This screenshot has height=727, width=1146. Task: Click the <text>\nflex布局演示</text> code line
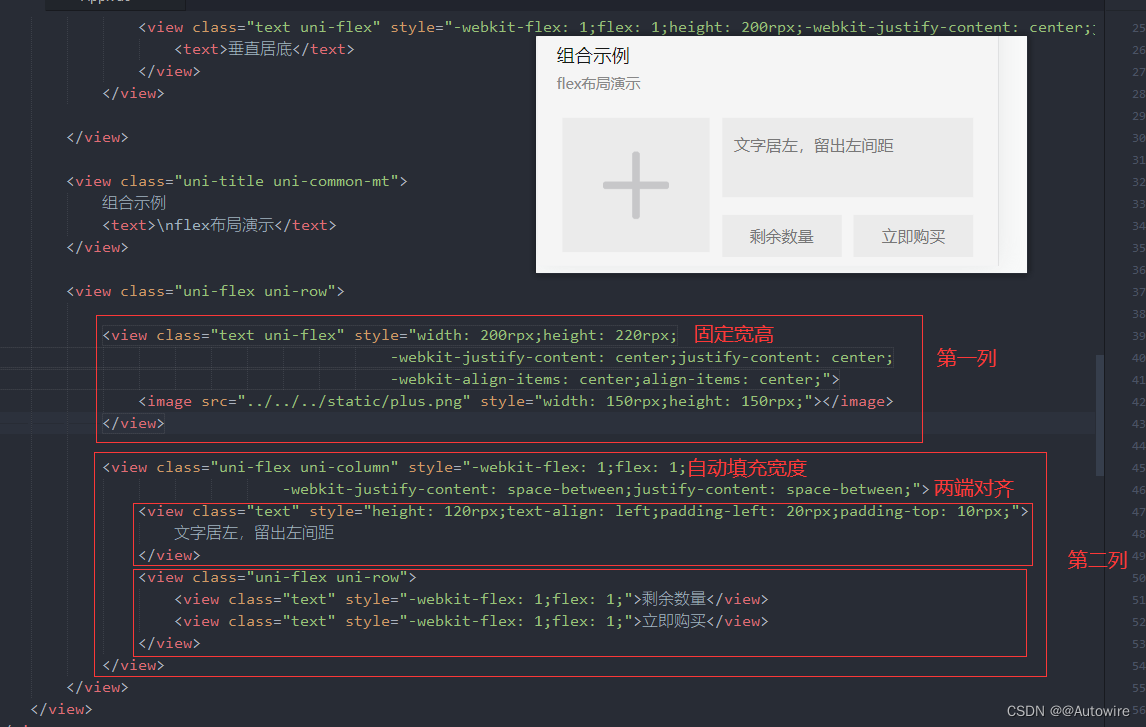219,225
